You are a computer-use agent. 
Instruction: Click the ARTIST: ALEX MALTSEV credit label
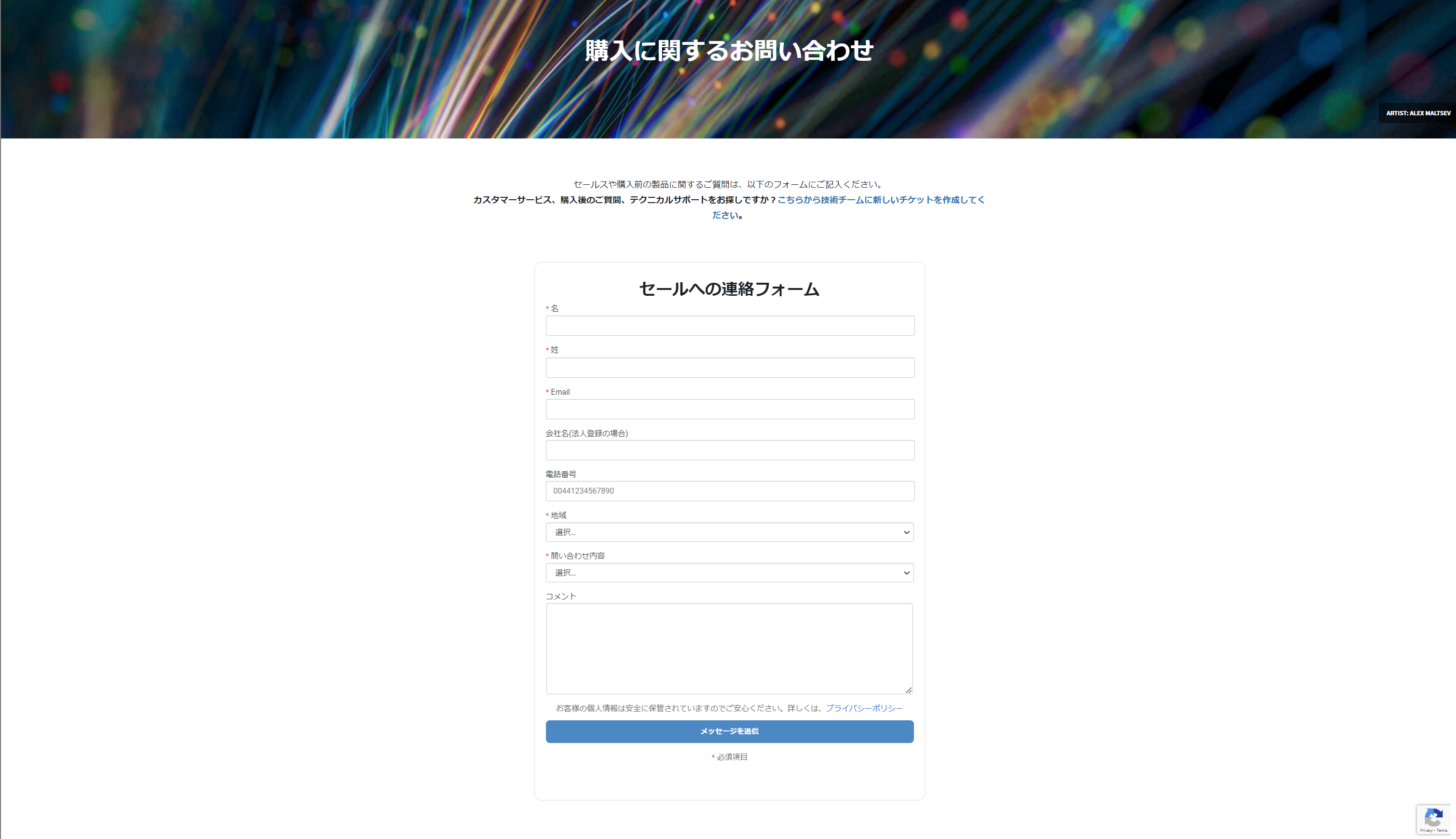tap(1418, 113)
